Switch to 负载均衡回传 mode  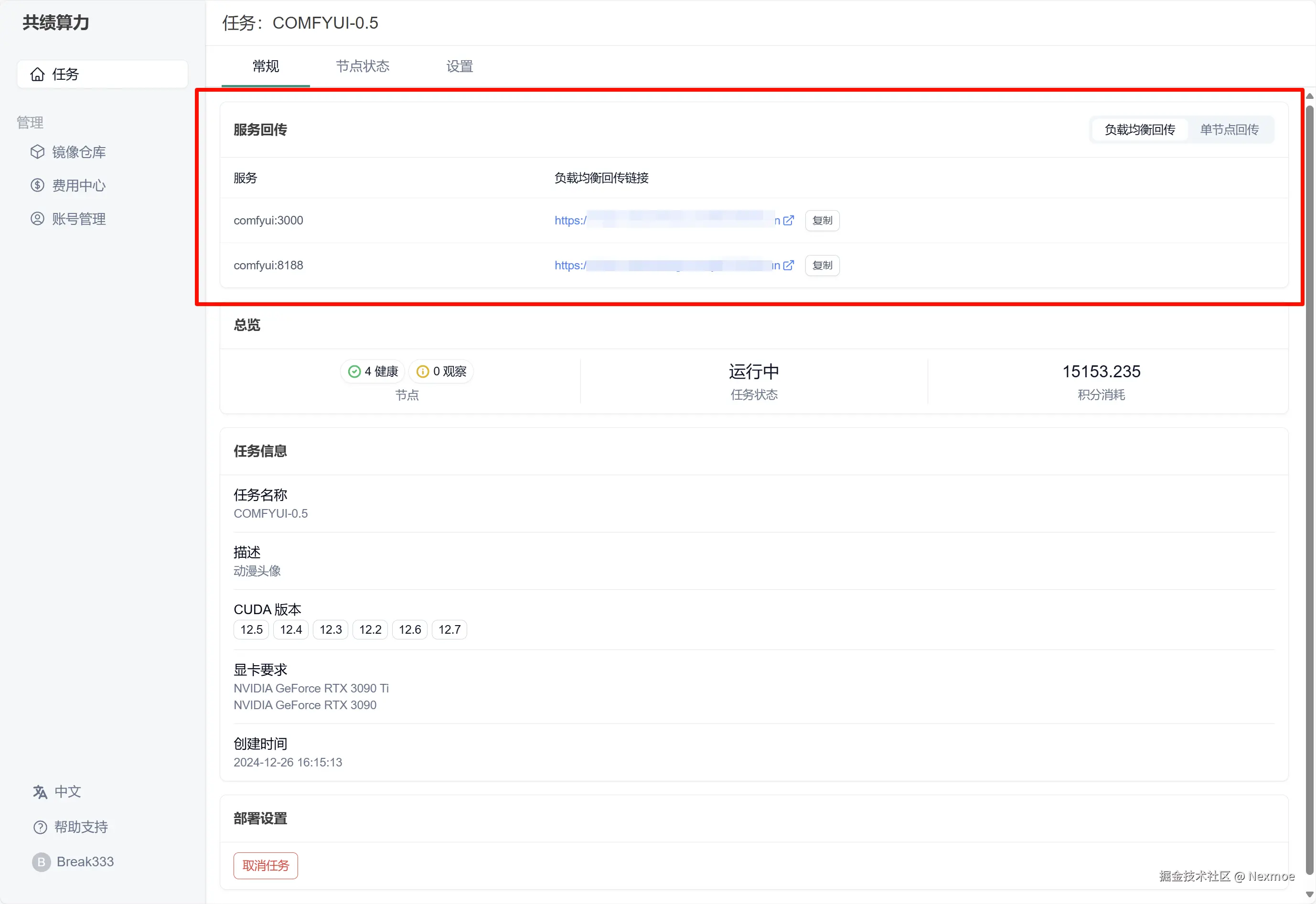pos(1139,130)
